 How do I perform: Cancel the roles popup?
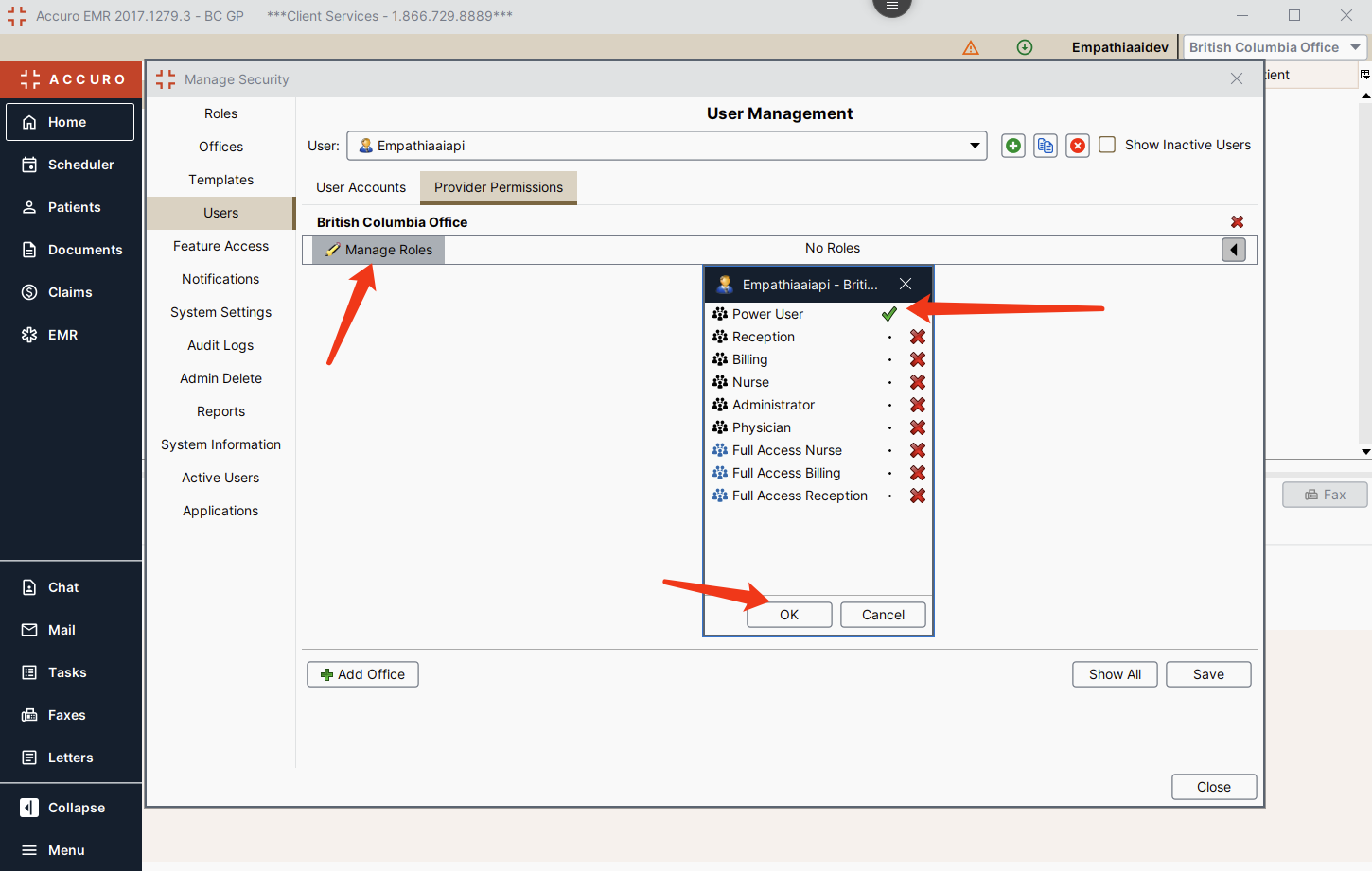pyautogui.click(x=883, y=615)
